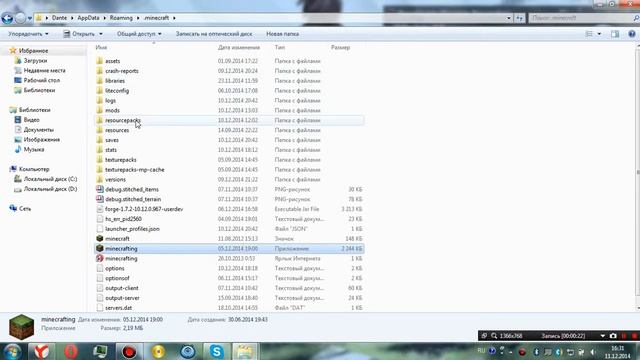Select the minecrafting application icon
The height and width of the screenshot is (360, 640).
(100, 248)
